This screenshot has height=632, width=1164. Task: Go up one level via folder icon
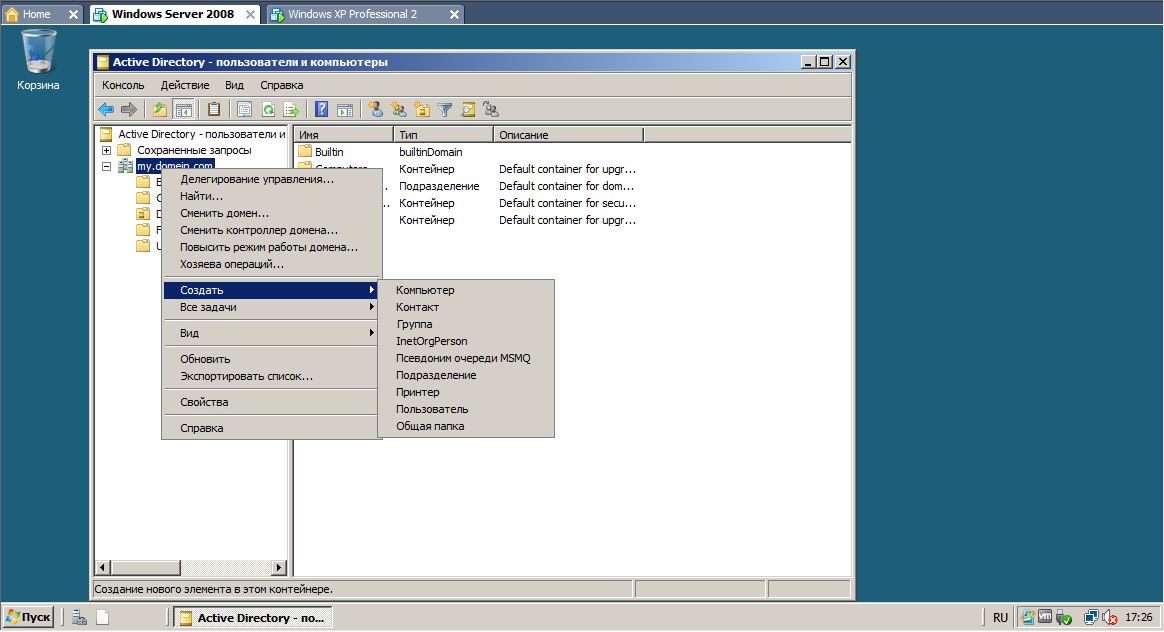(160, 110)
